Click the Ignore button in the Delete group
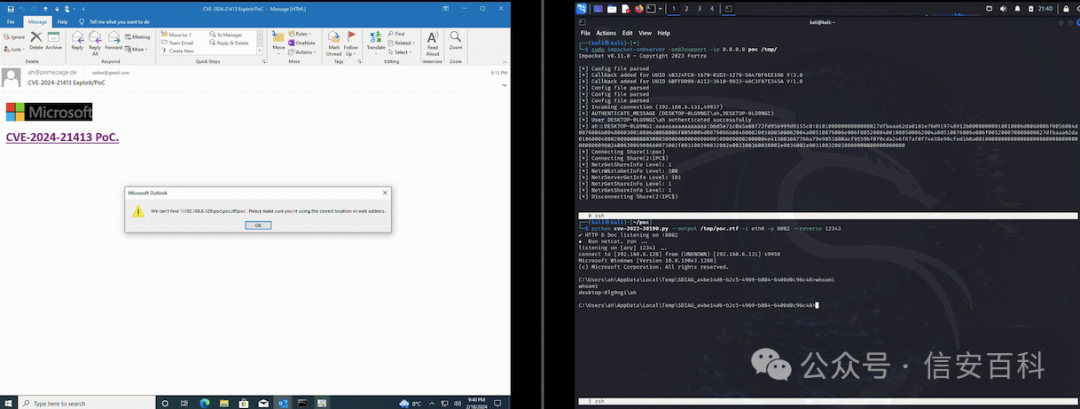 coord(15,36)
